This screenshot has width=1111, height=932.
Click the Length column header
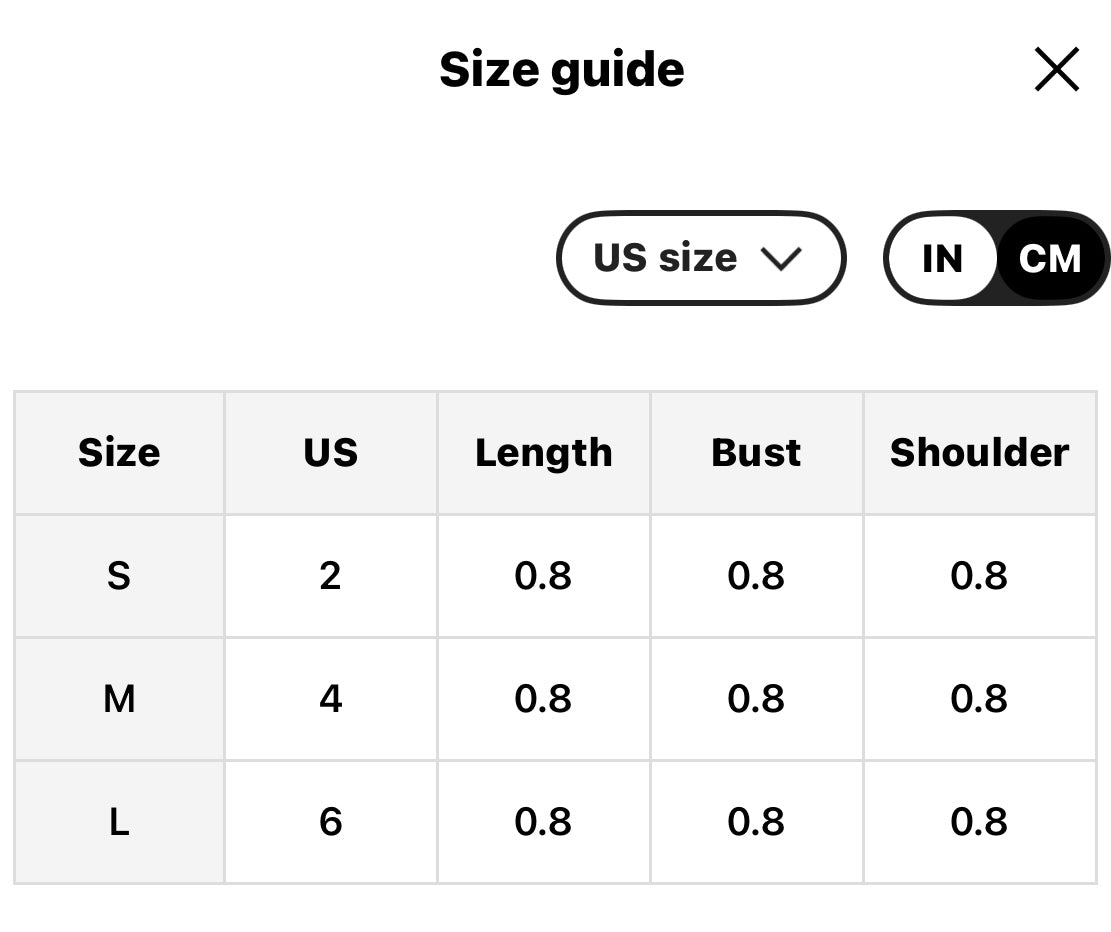[x=543, y=453]
